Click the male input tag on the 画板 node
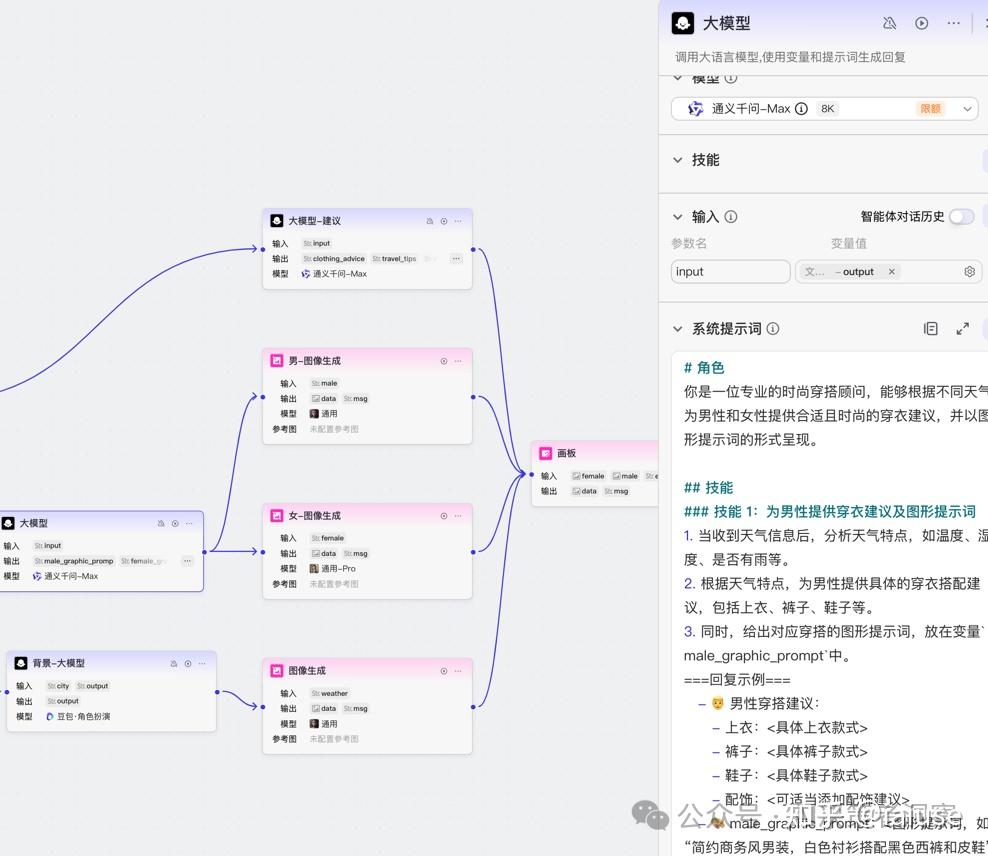988x856 pixels. point(625,476)
